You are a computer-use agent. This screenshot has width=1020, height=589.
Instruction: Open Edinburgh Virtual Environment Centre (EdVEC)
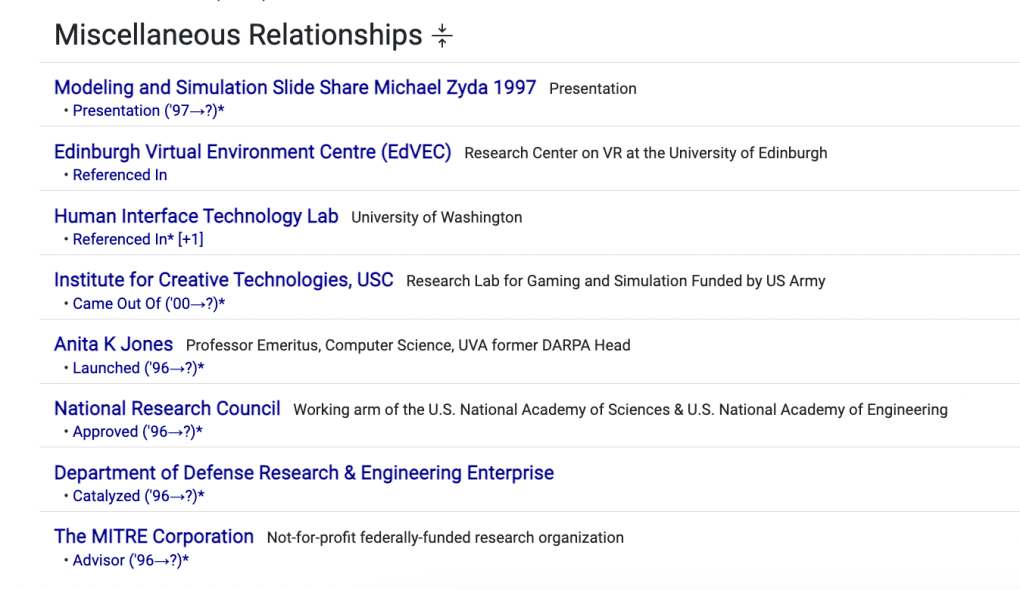point(252,152)
